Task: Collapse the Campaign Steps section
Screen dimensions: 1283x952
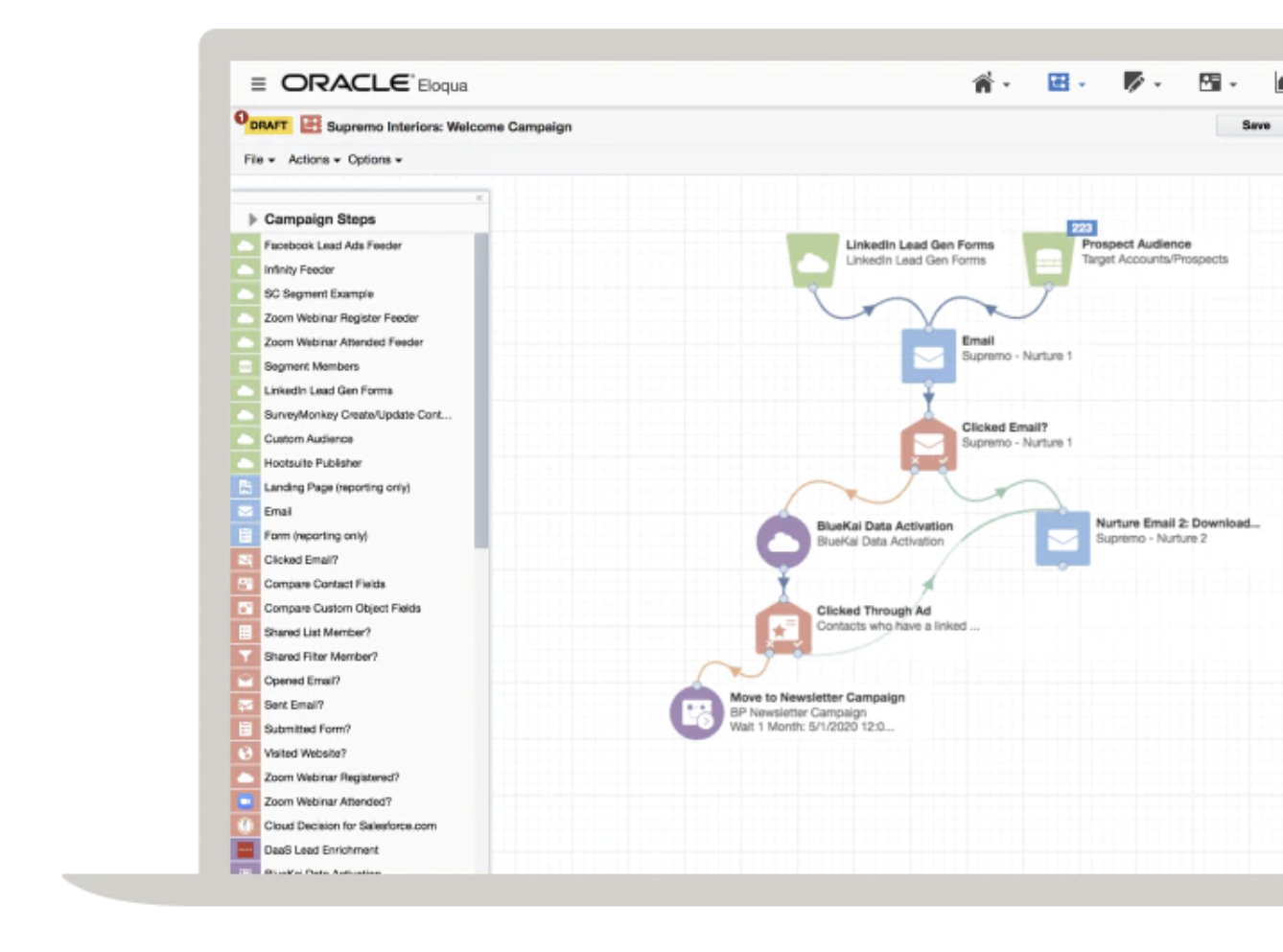Action: [x=252, y=219]
